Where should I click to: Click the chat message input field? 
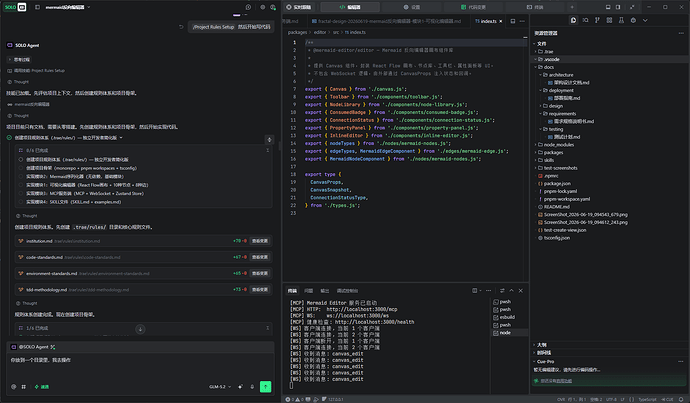[140, 365]
